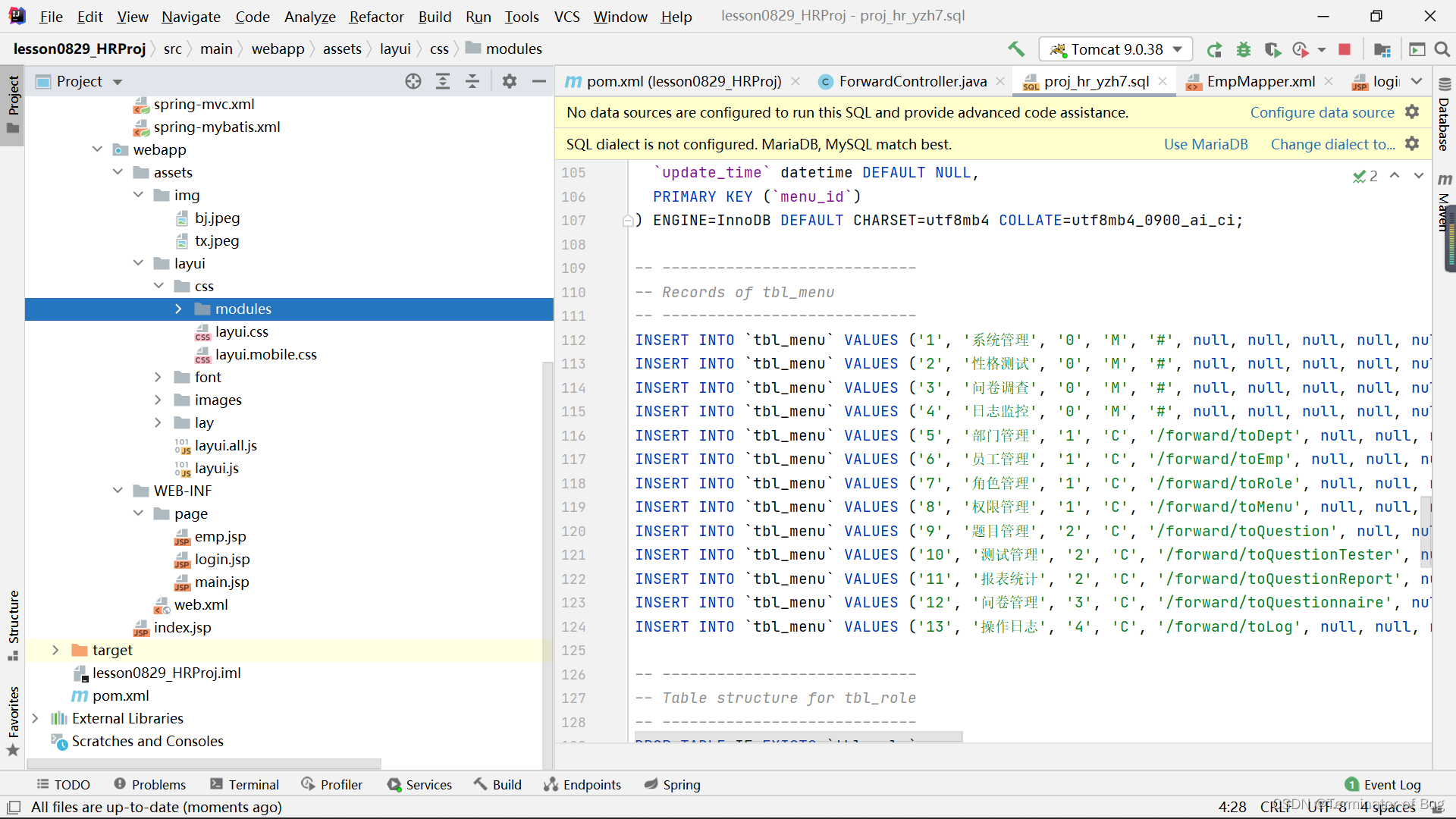1456x819 pixels.
Task: Expand the 'External Libraries' tree node
Action: pyautogui.click(x=35, y=718)
